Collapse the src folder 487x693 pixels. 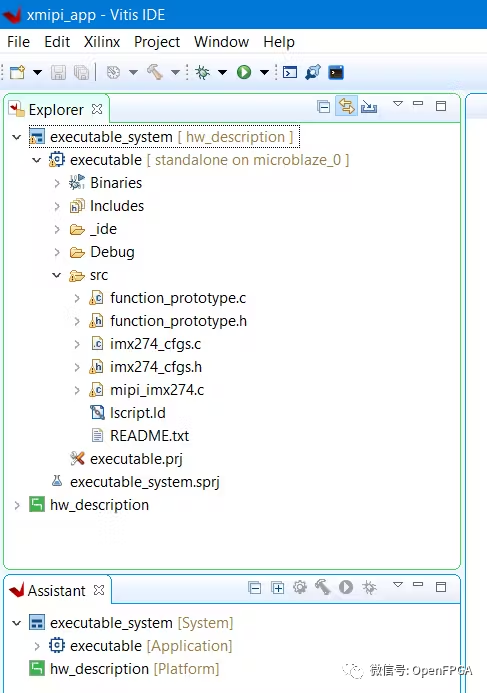(57, 275)
